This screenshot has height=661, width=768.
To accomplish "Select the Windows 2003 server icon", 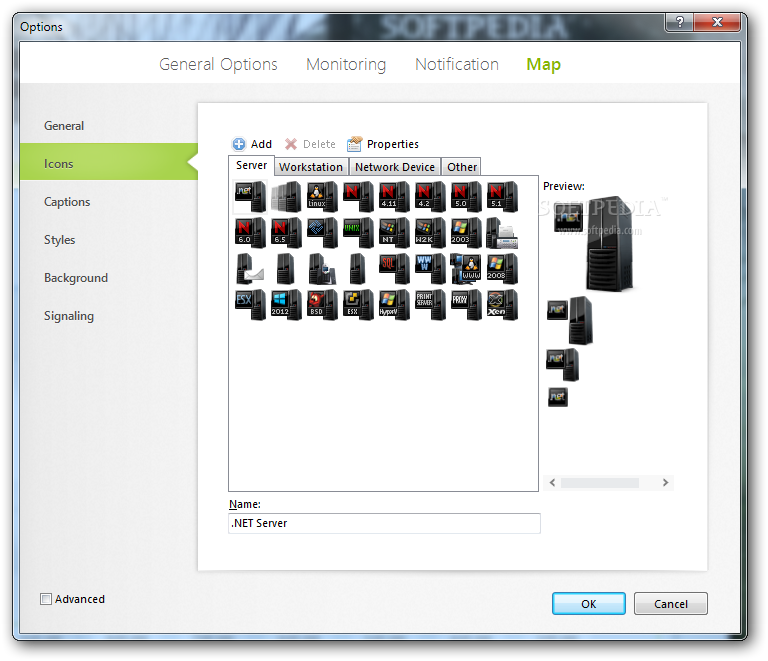I will [466, 233].
